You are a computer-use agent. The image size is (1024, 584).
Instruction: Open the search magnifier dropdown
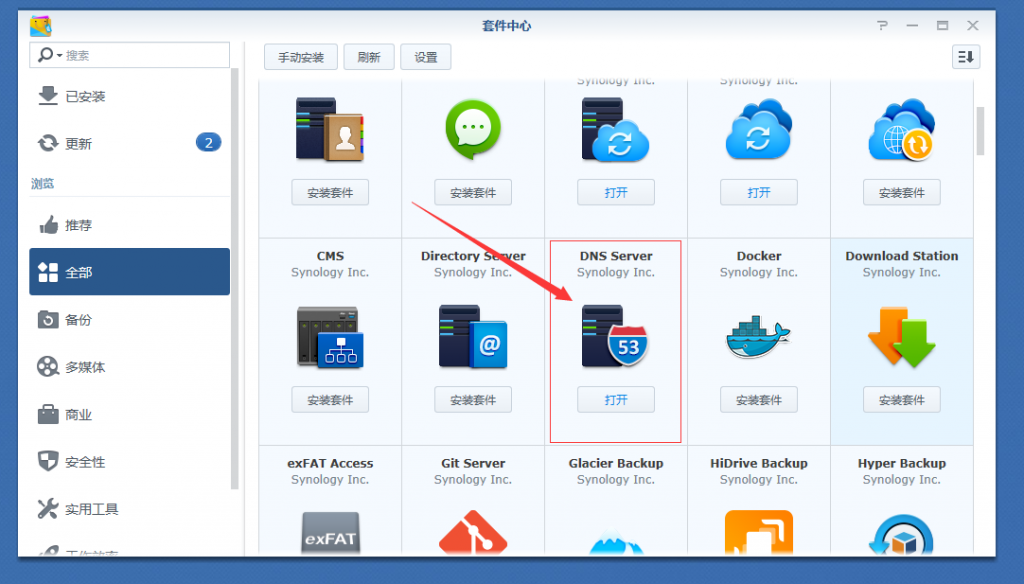49,55
